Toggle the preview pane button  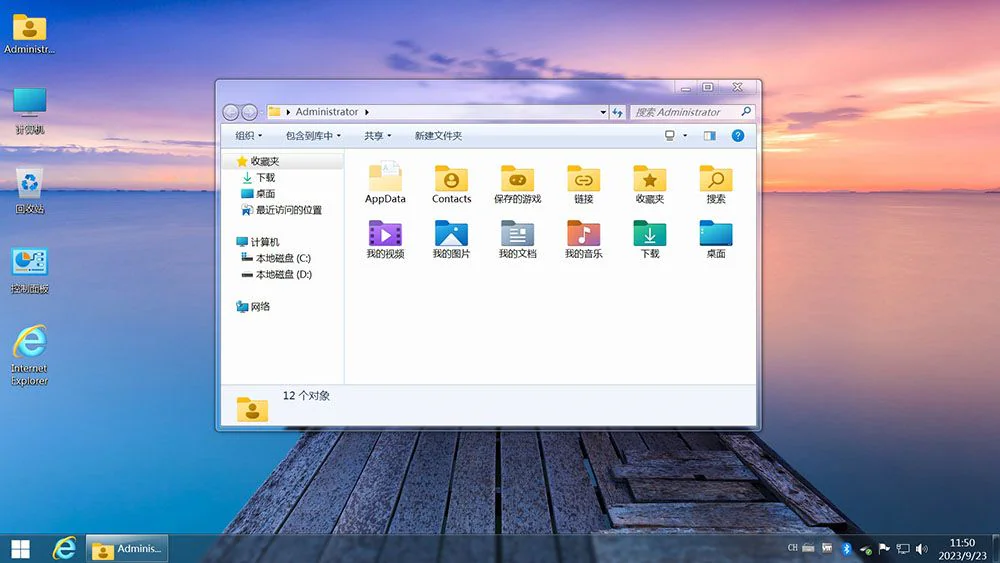tap(710, 136)
